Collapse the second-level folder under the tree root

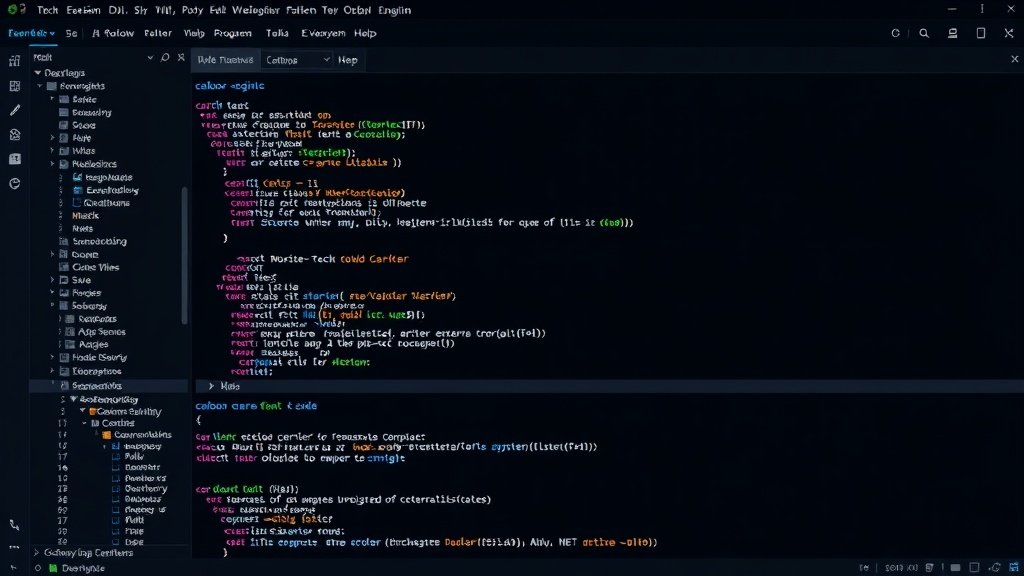coord(40,86)
